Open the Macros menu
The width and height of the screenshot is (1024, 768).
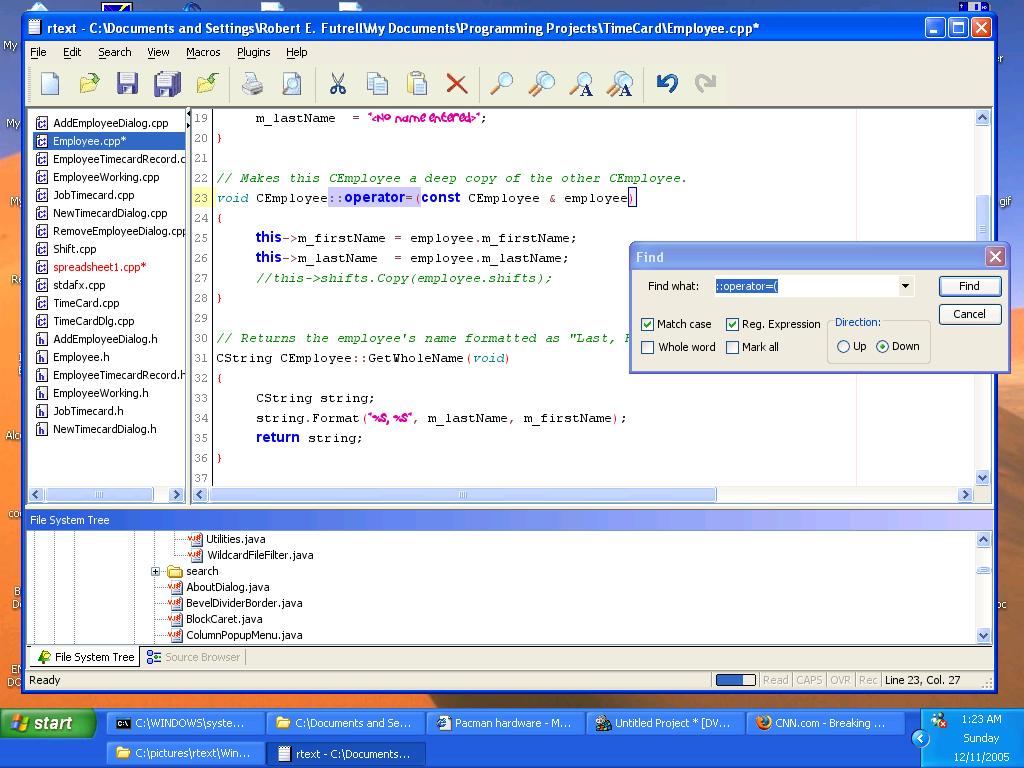point(203,52)
